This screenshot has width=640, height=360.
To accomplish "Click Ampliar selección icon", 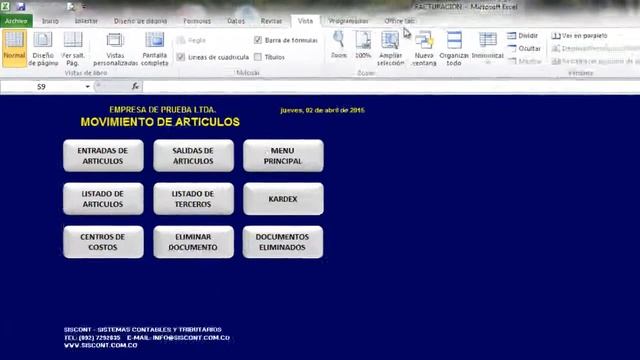I will (390, 48).
